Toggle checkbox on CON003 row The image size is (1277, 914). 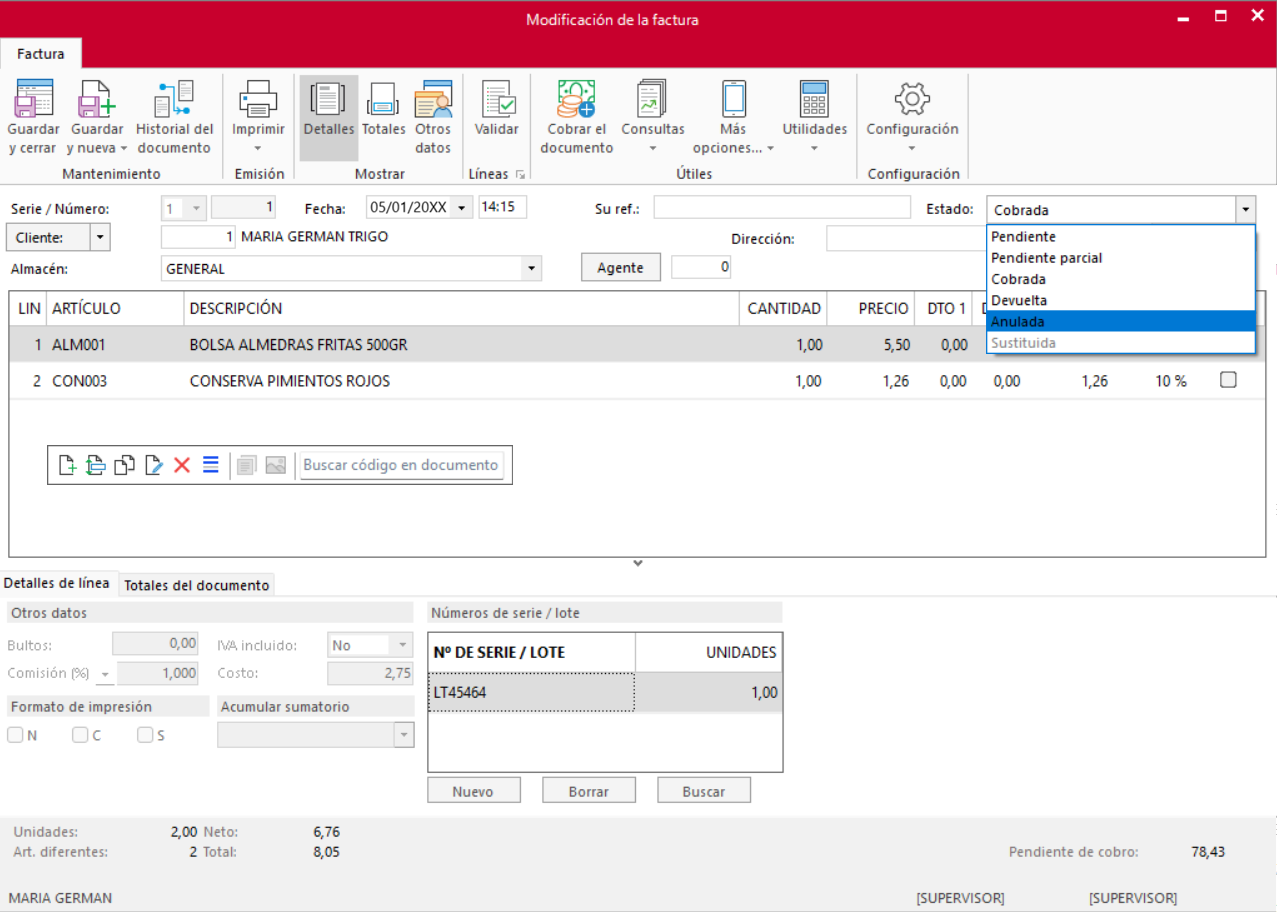tap(1229, 380)
